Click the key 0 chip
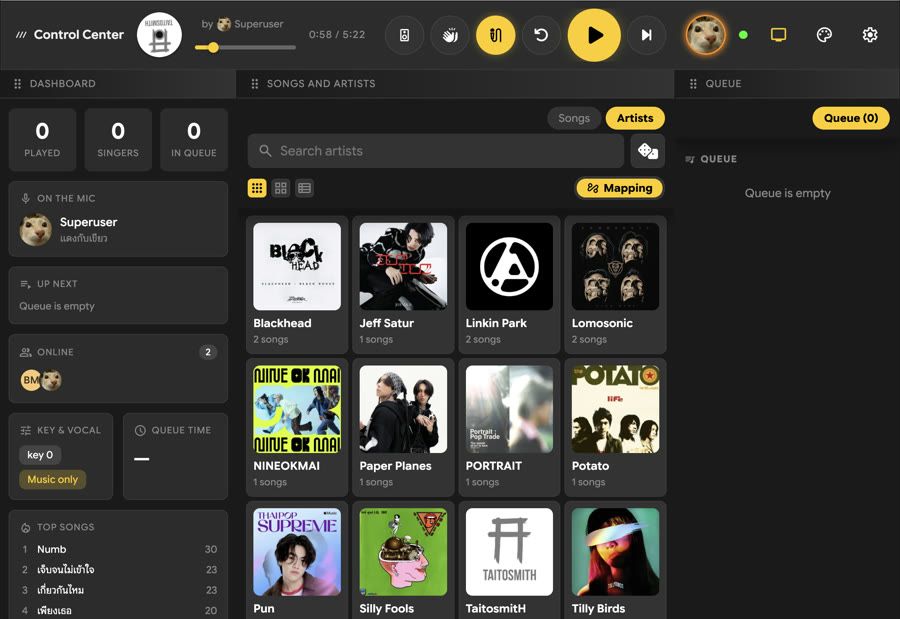Screen dimensions: 900x619 click(x=40, y=455)
